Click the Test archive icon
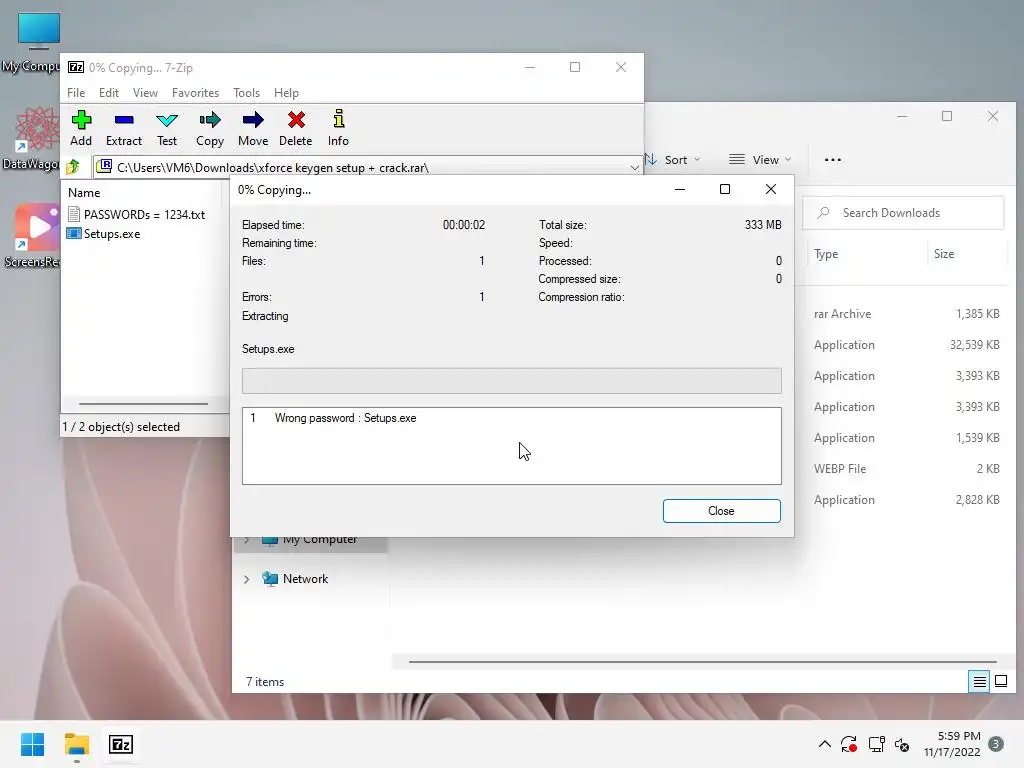The image size is (1024, 768). click(167, 128)
